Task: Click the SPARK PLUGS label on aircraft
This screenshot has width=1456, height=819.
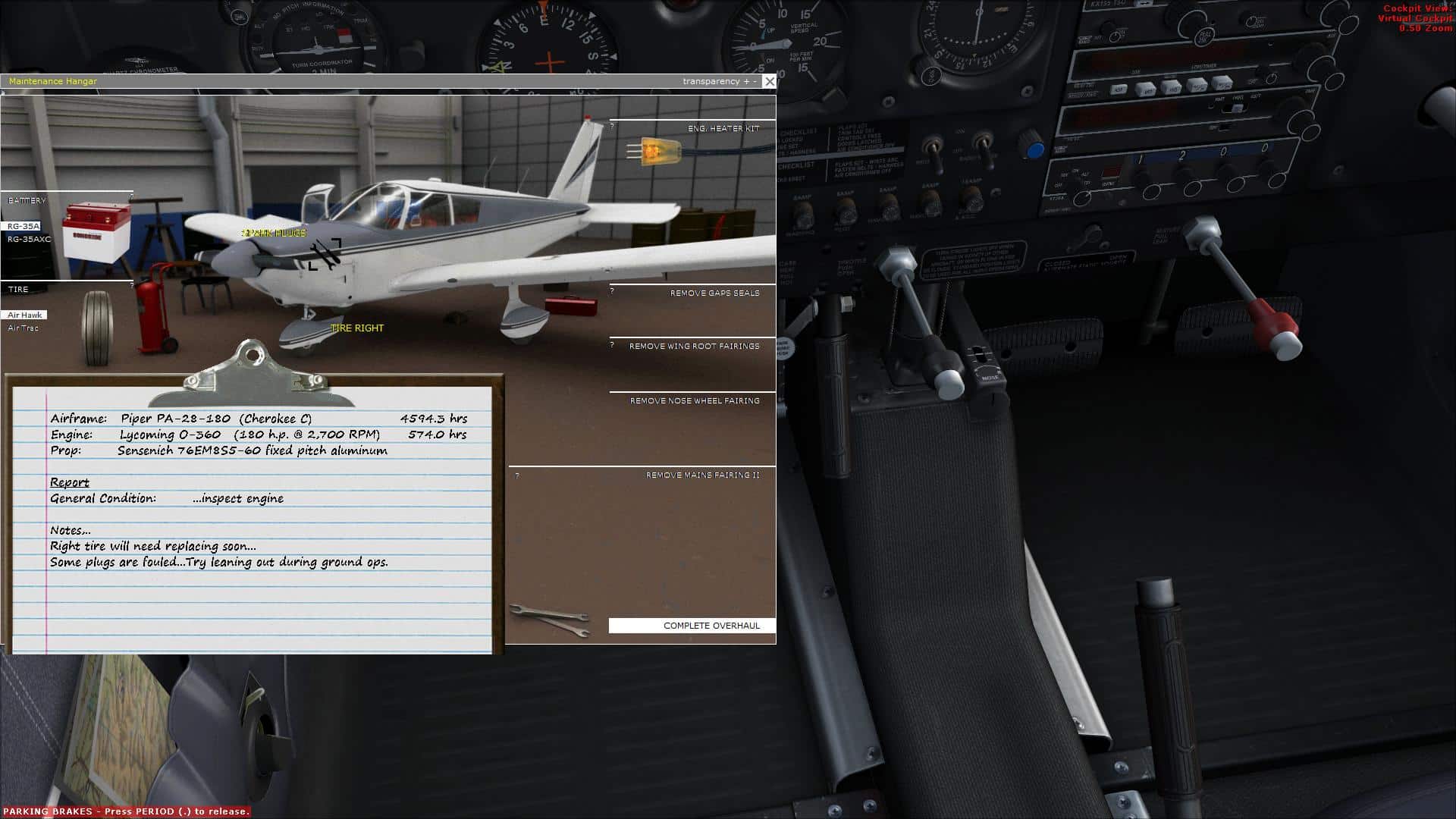Action: tap(275, 233)
